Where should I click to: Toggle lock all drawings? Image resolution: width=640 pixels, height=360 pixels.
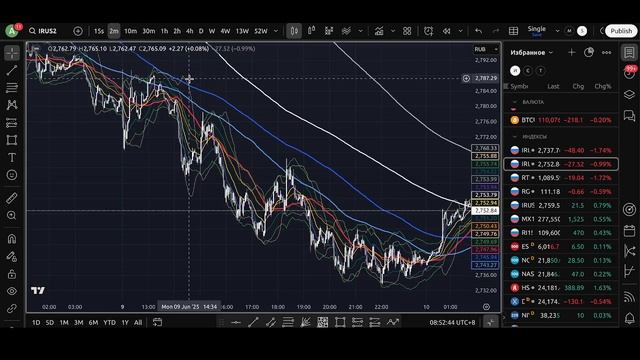[x=12, y=274]
